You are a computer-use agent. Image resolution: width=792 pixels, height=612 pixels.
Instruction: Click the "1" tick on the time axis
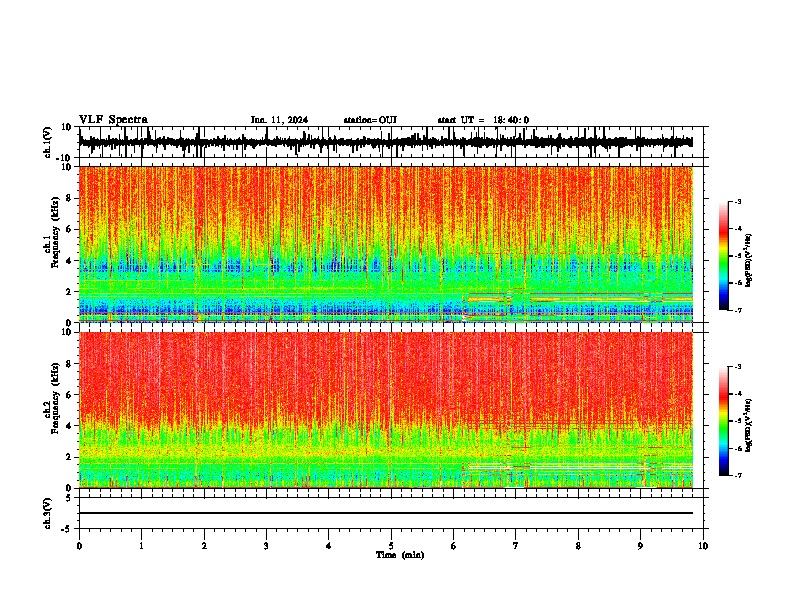[x=141, y=546]
